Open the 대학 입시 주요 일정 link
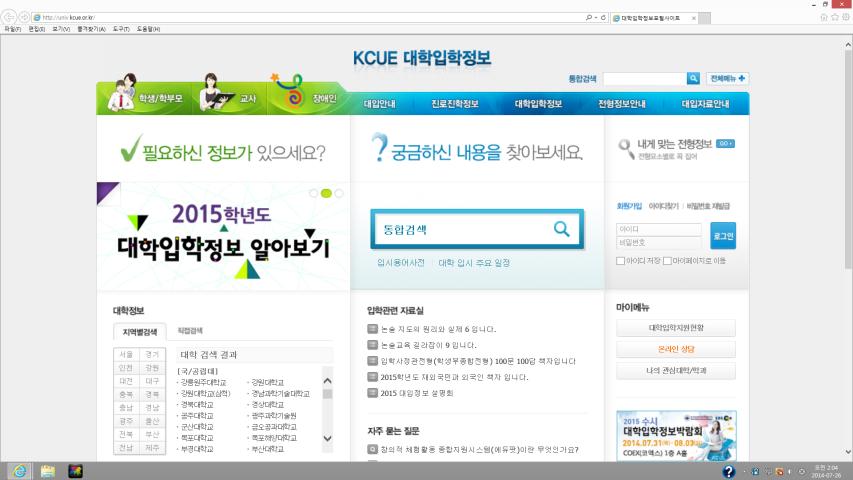 474,262
